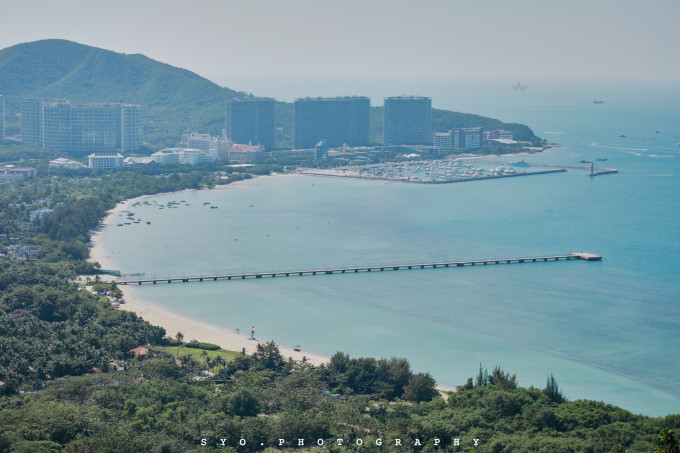Viewport: 680px width, 453px height.
Task: Click the leftmost of three dark towers
Action: tap(250, 122)
